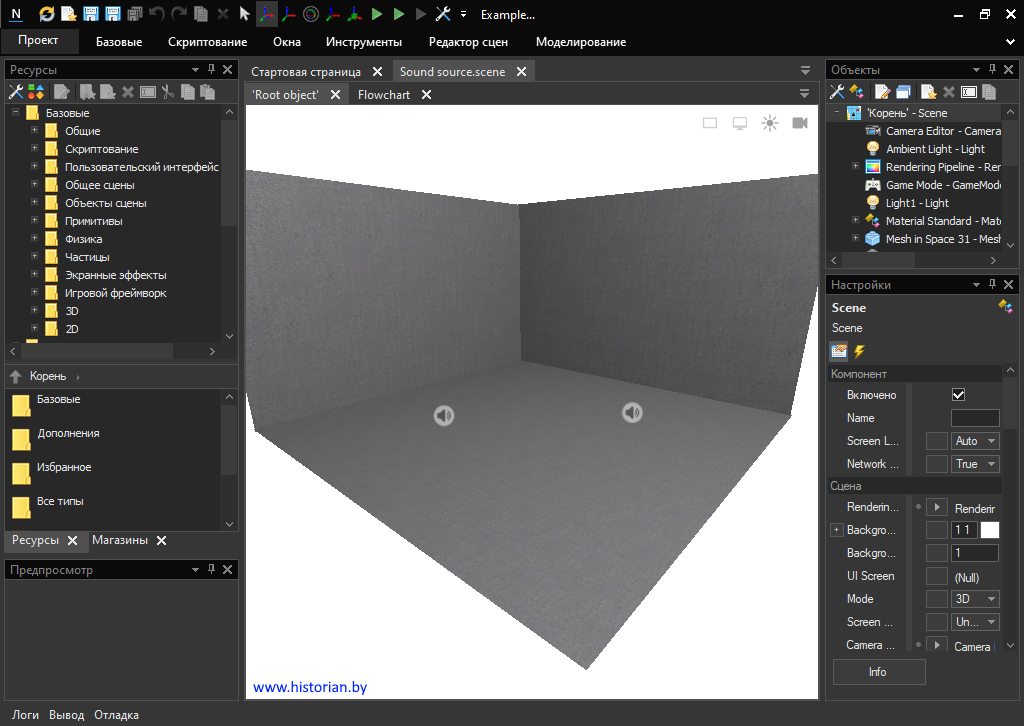Click the green play button in toolbar
Viewport: 1024px width, 726px height.
pyautogui.click(x=377, y=14)
